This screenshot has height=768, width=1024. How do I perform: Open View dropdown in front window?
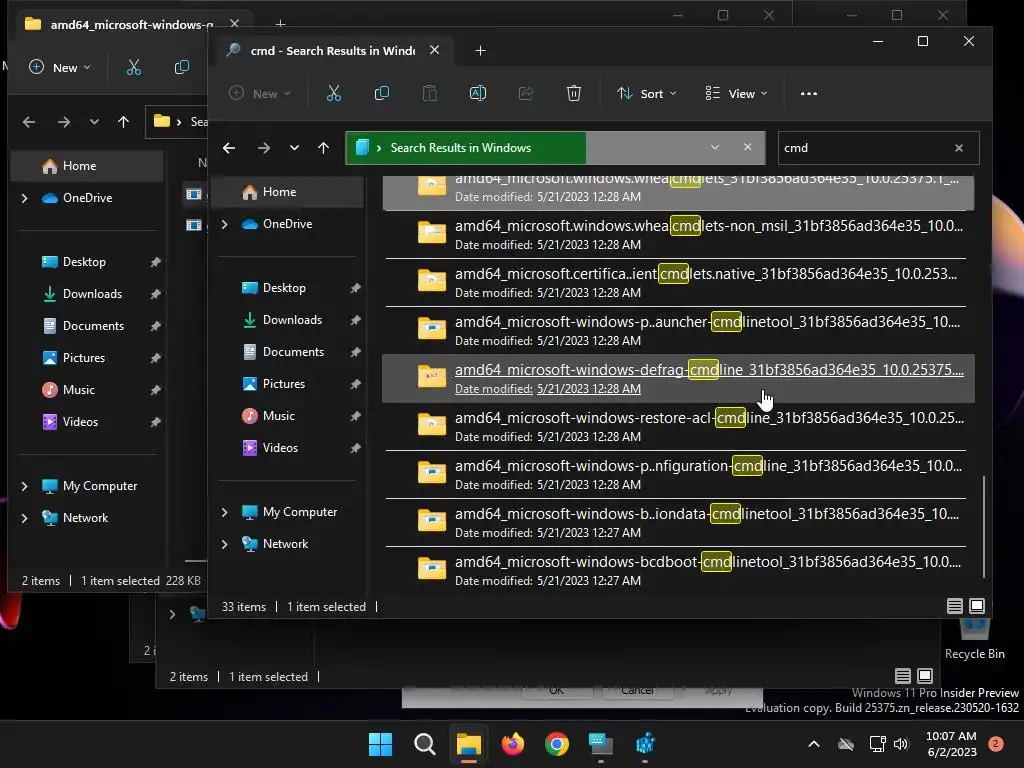[x=736, y=93]
